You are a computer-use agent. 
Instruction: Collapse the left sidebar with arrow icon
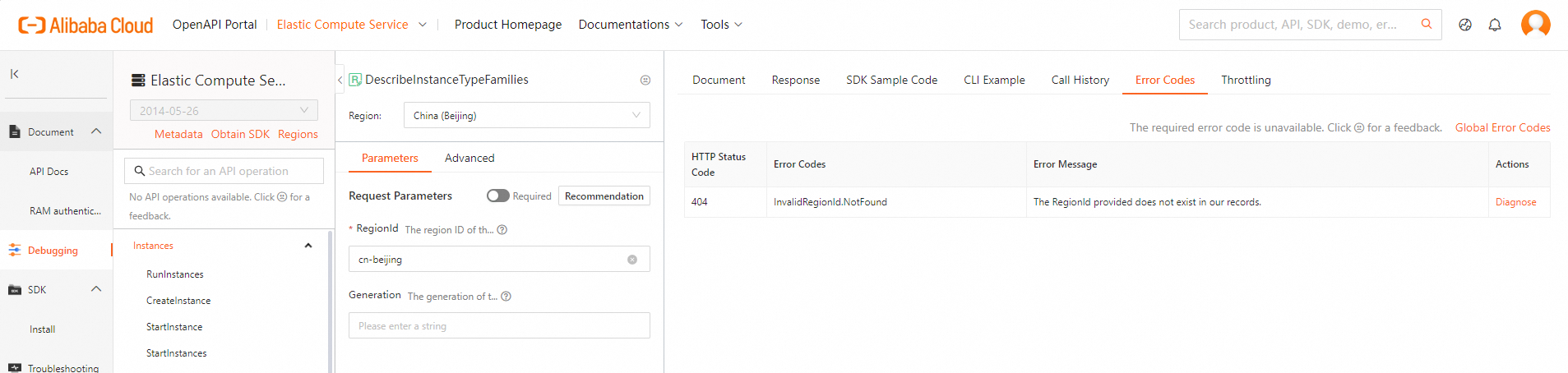pos(14,74)
